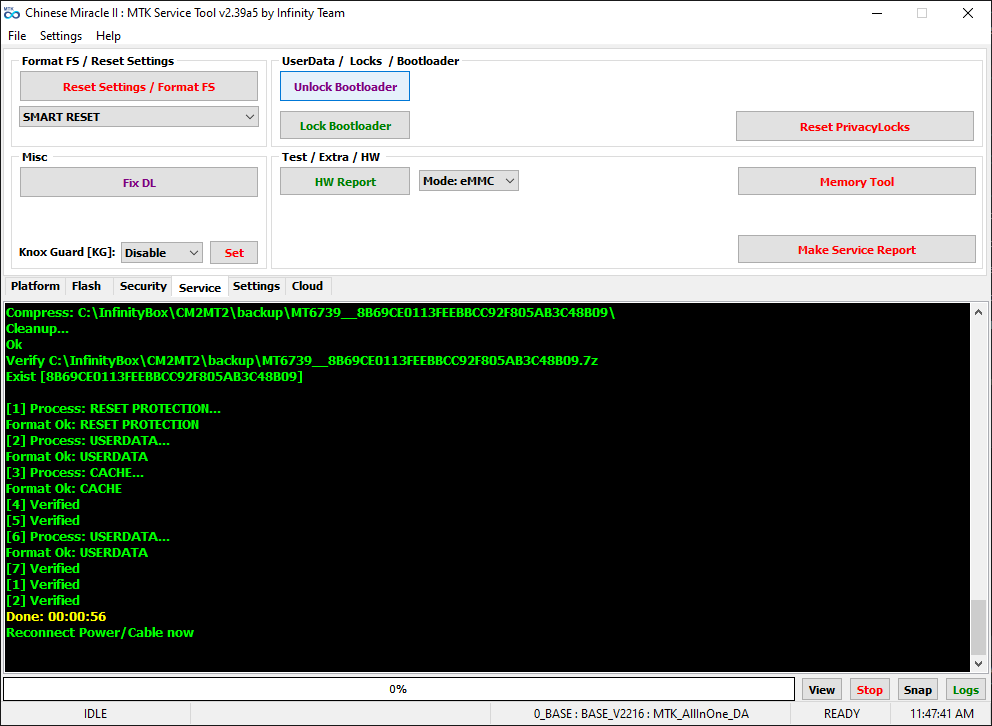Screen dimensions: 992x726
Task: Click the log scrollbar down arrow
Action: (978, 664)
